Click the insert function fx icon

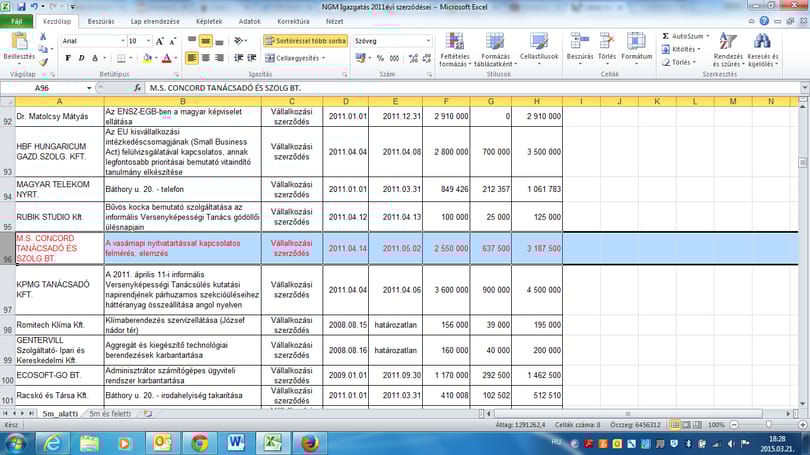137,88
